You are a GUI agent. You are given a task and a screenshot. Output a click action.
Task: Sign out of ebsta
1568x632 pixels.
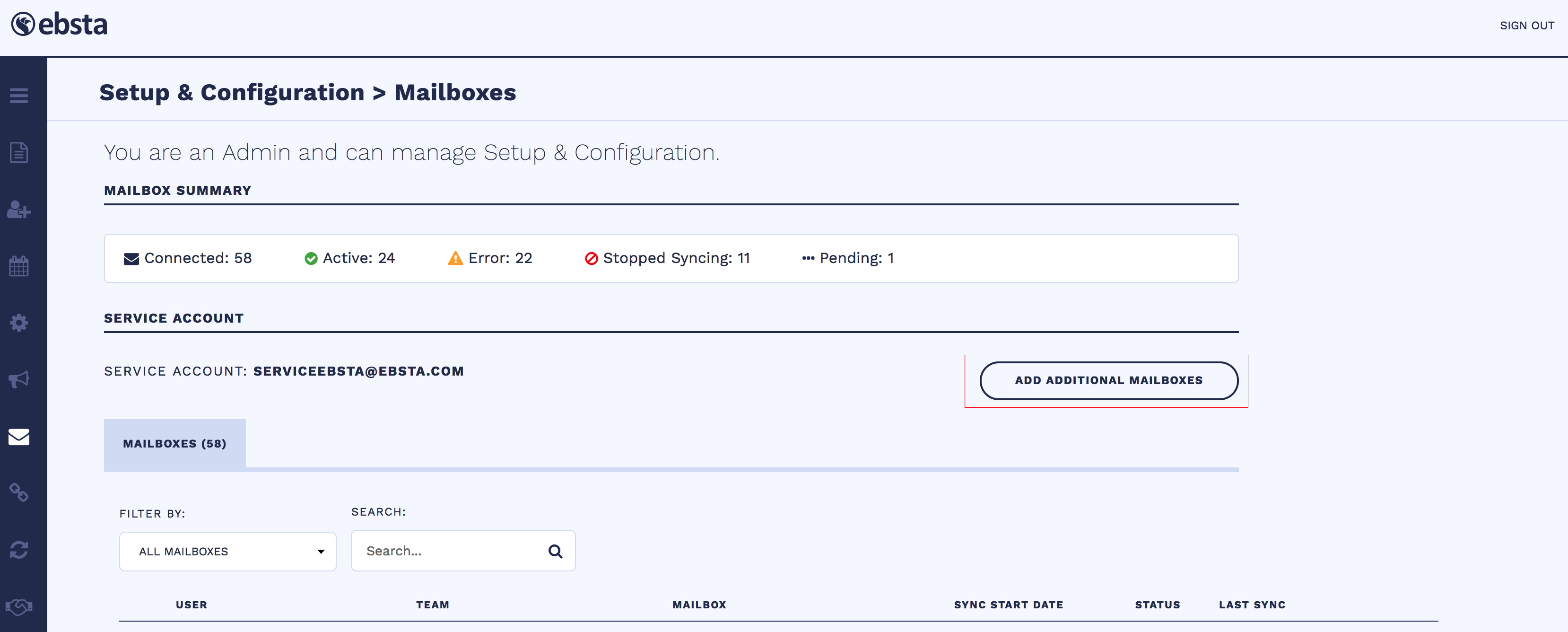[x=1526, y=26]
